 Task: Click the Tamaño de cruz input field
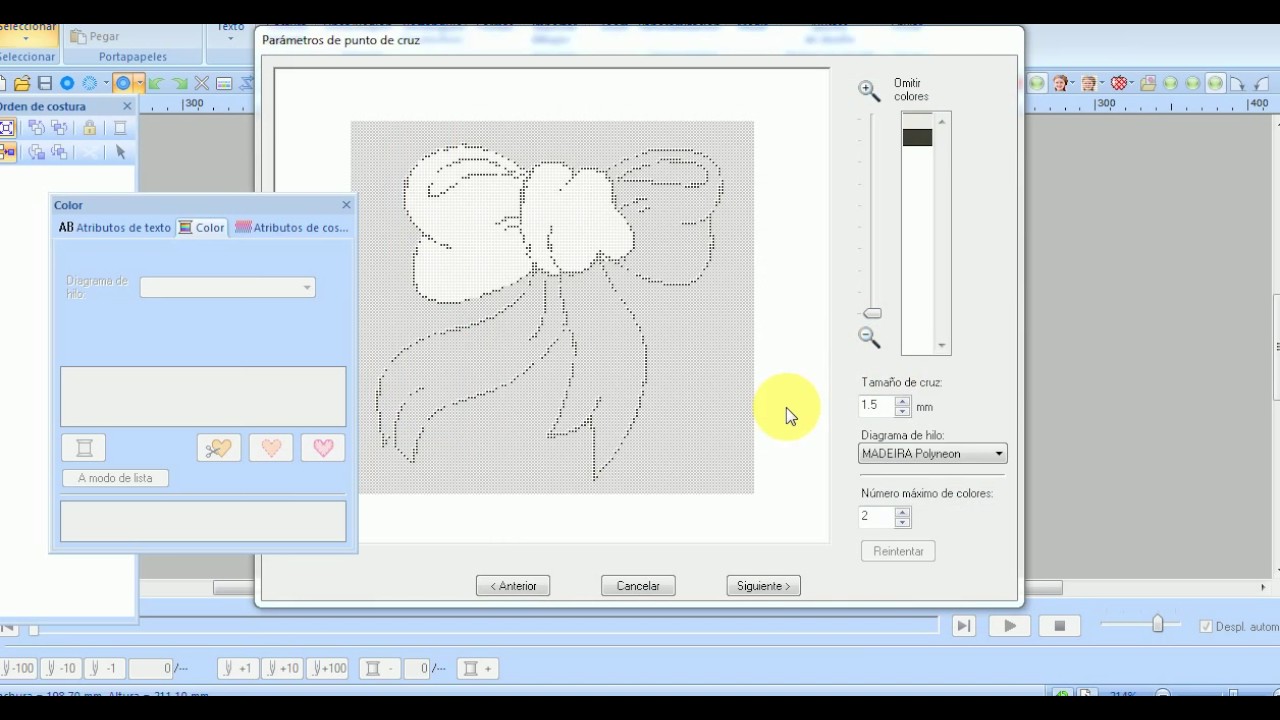pyautogui.click(x=878, y=406)
